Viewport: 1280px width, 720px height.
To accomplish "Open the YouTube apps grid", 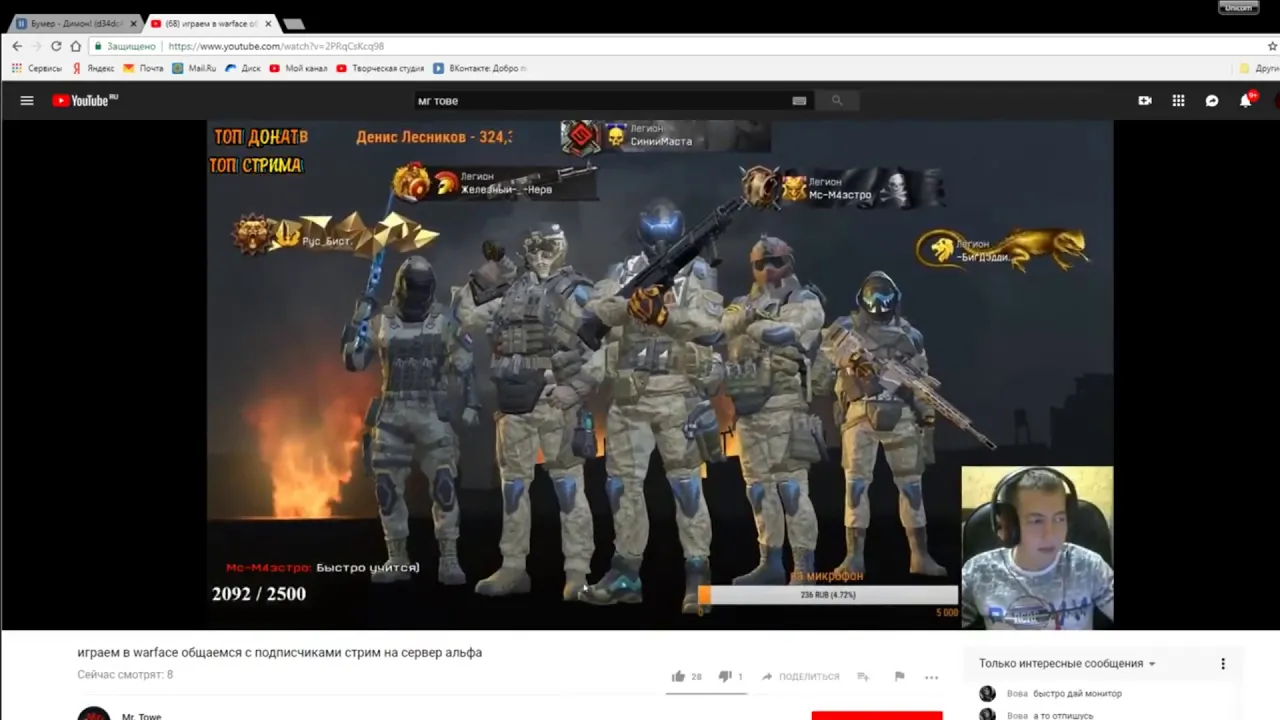I will tap(1178, 100).
